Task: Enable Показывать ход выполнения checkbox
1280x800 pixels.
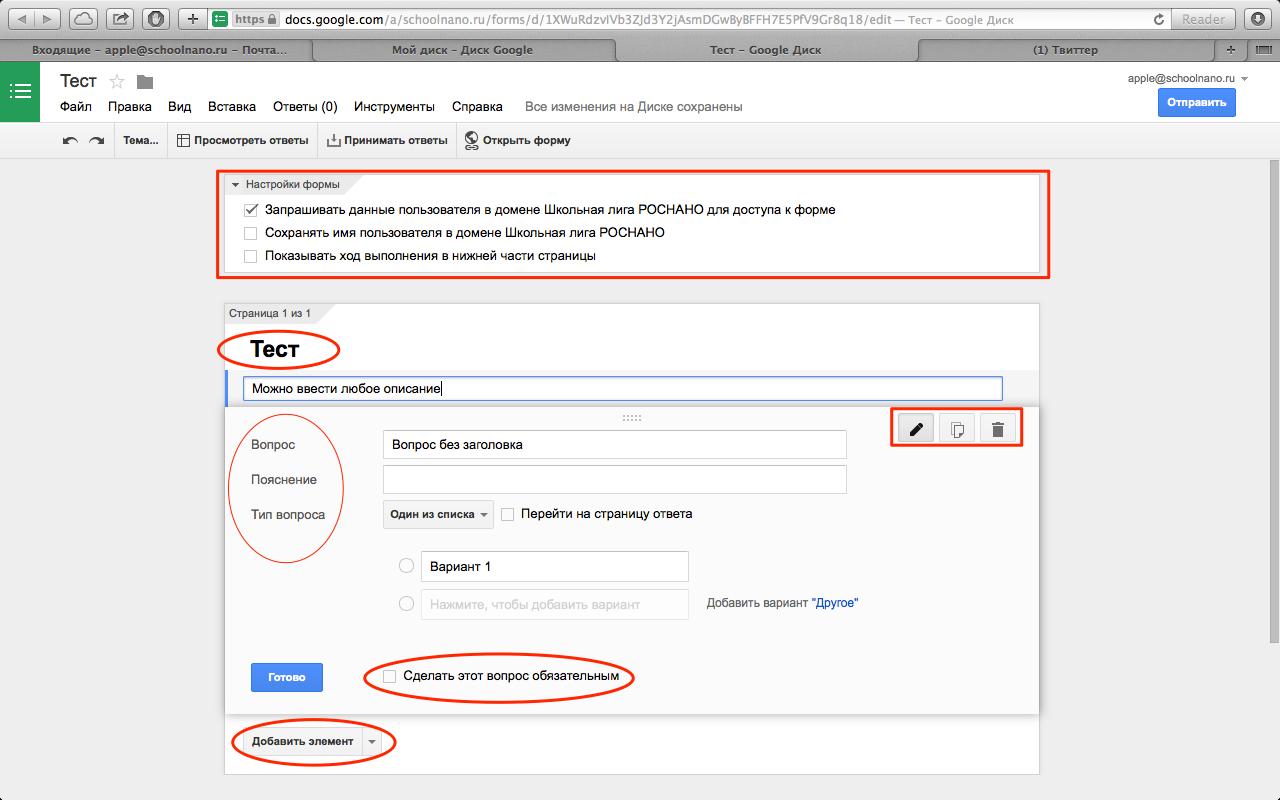Action: (x=252, y=256)
